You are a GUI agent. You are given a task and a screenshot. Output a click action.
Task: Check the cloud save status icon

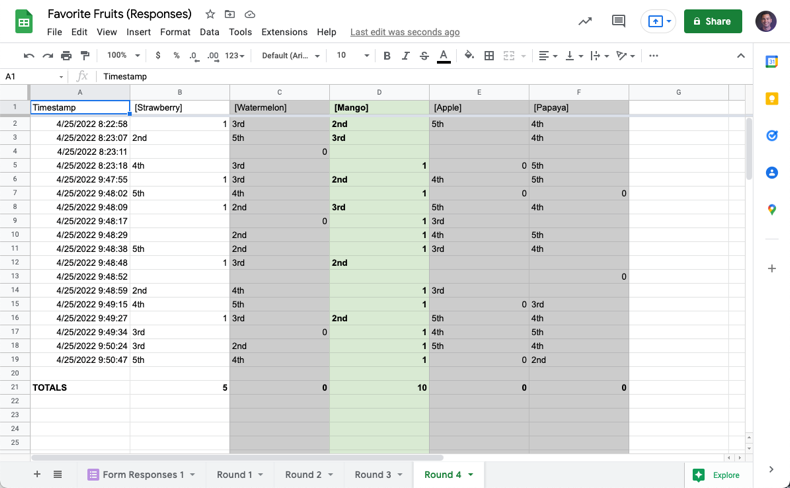[249, 14]
